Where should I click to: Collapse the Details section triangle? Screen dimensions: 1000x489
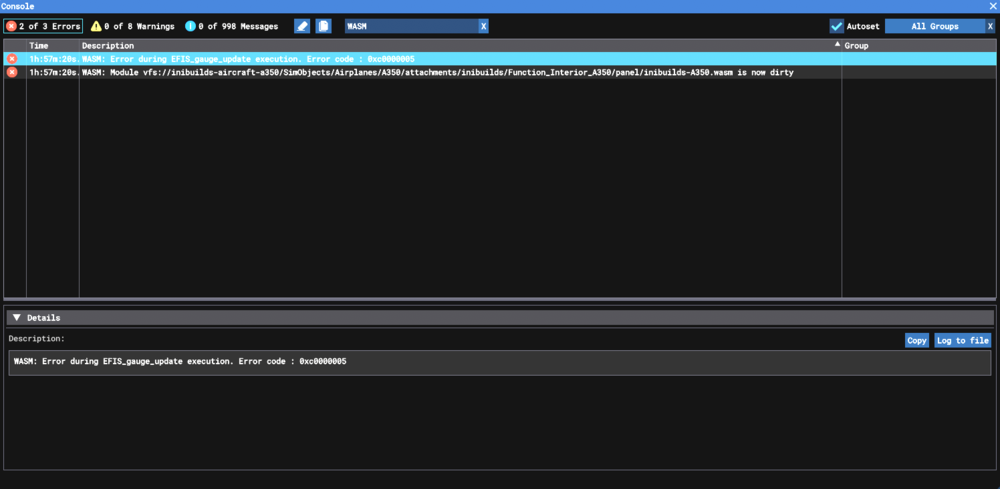pyautogui.click(x=17, y=318)
